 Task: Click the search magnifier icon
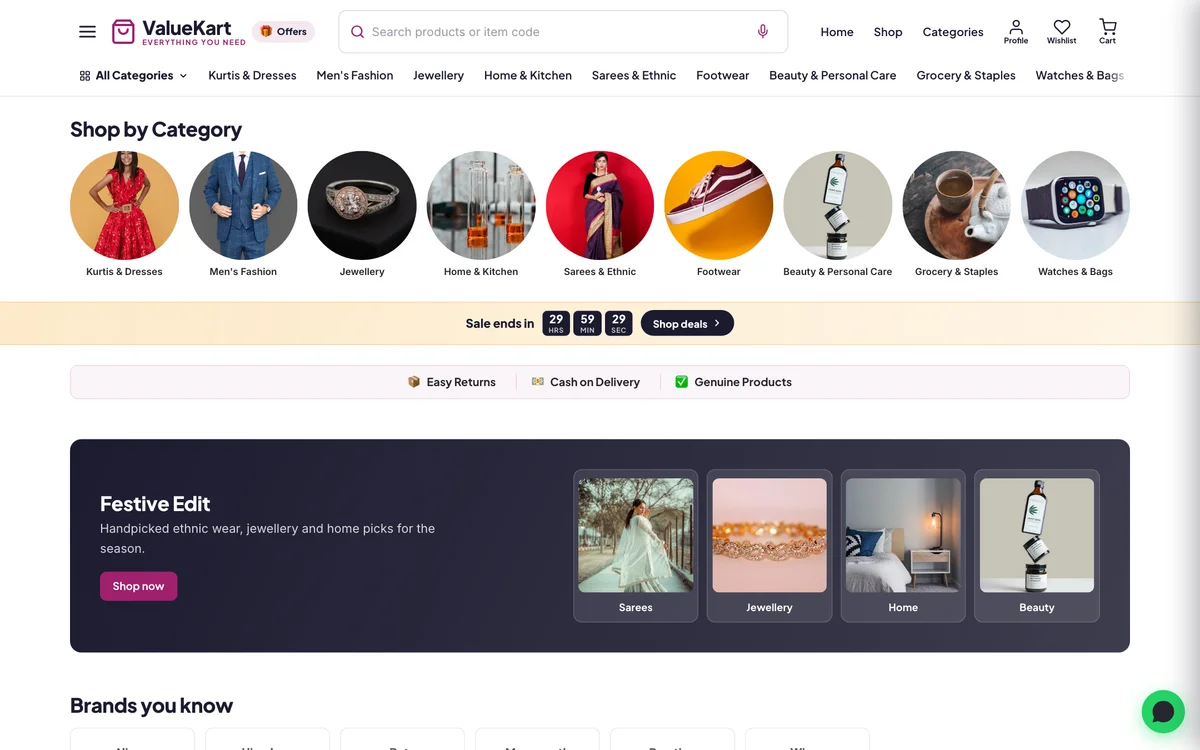[357, 32]
